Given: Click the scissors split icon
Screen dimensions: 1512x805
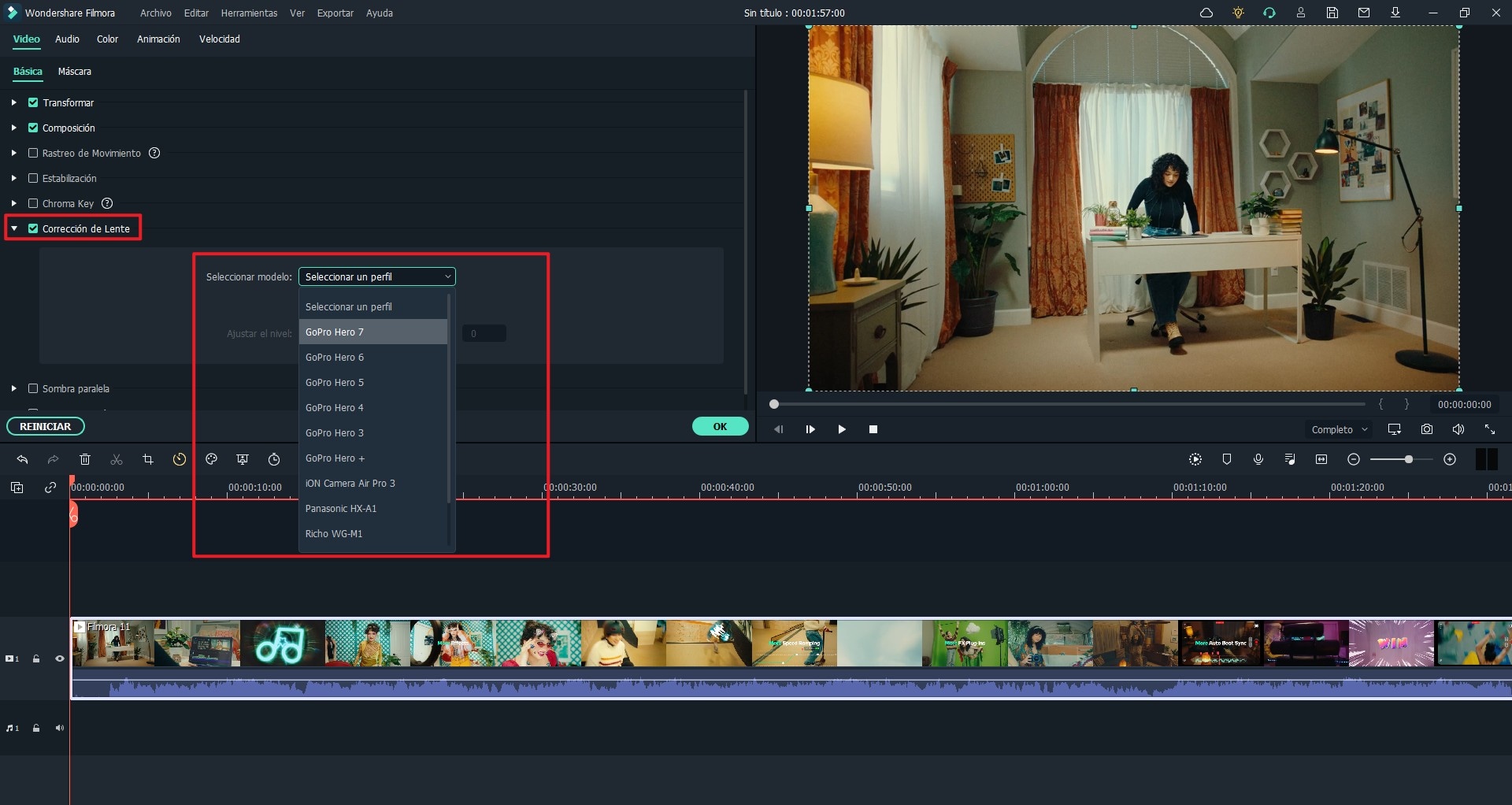Looking at the screenshot, I should (x=117, y=459).
